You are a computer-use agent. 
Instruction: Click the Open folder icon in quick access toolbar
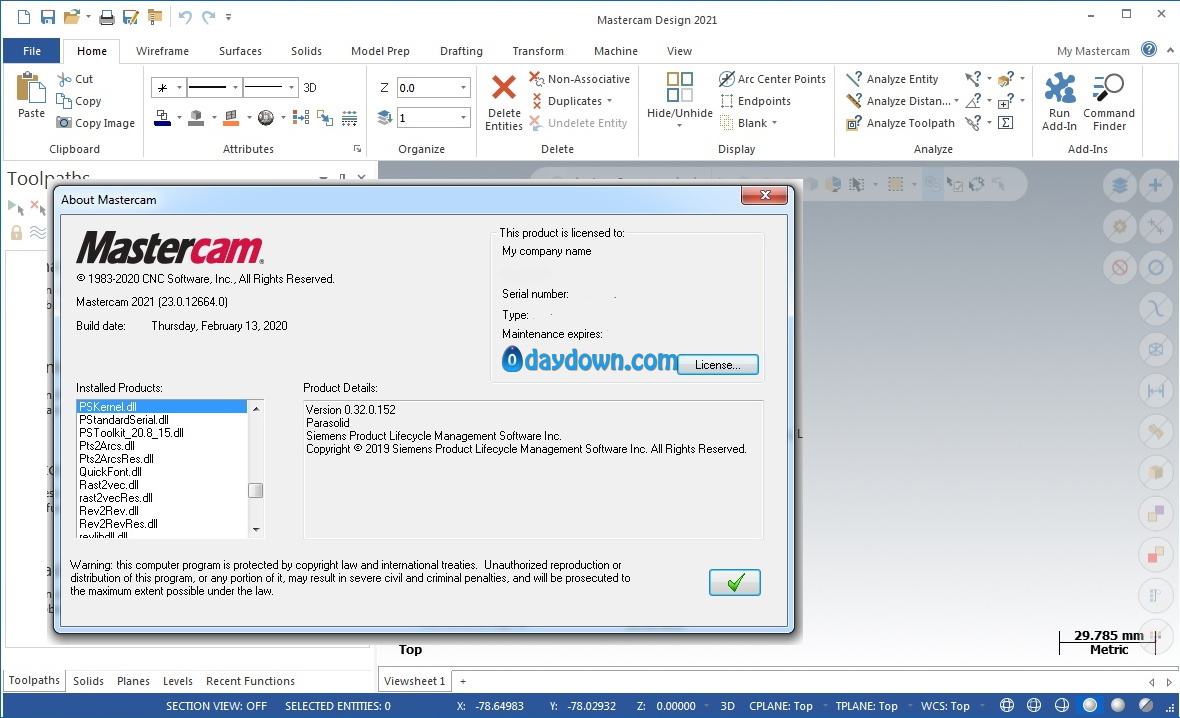[x=71, y=16]
